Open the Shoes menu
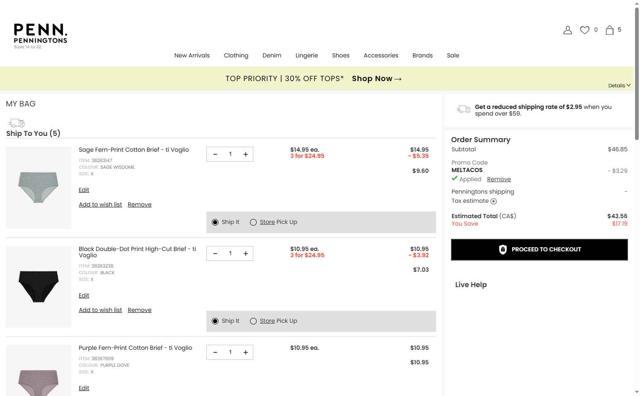The height and width of the screenshot is (396, 640). coord(341,56)
